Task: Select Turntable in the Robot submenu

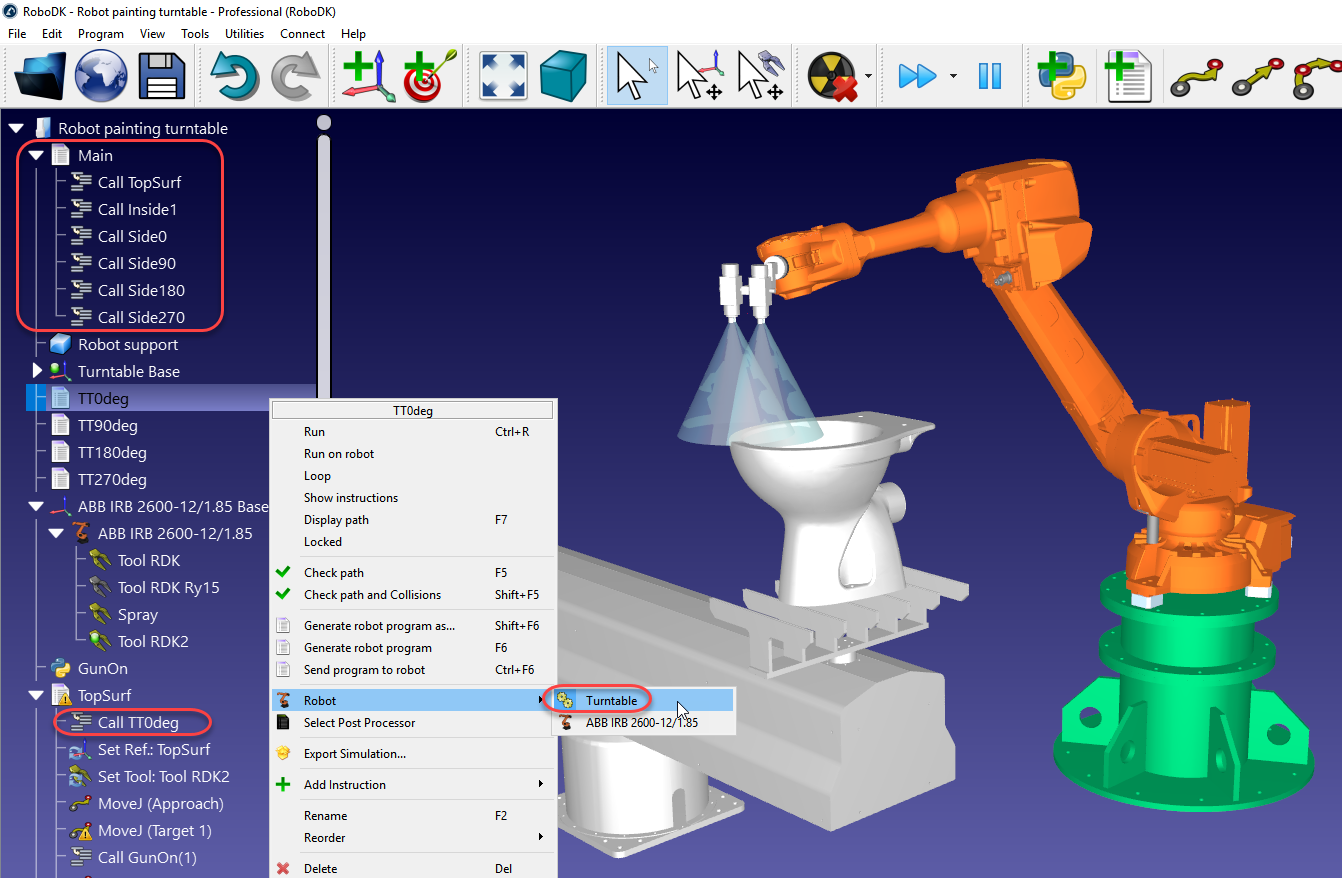Action: pyautogui.click(x=611, y=700)
